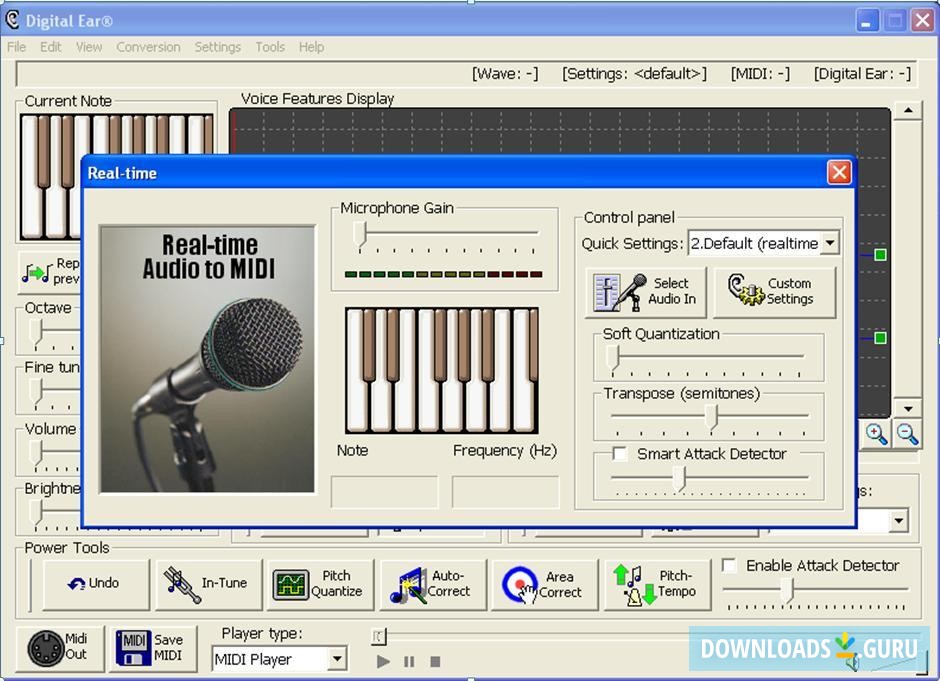Choose the Area Correct tool
Viewport: 940px width, 681px height.
click(543, 584)
